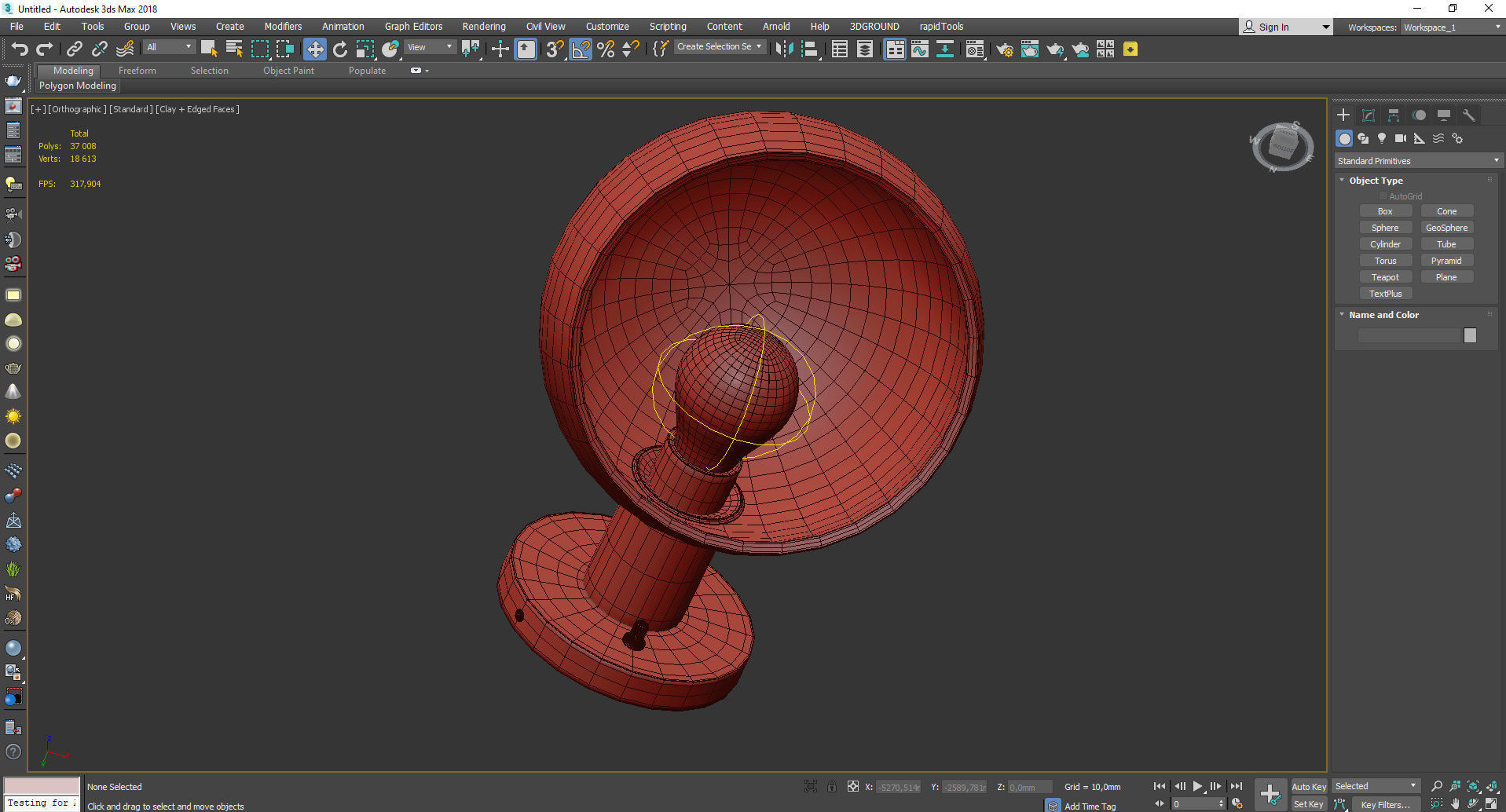The image size is (1506, 812).
Task: Click the Undo arrow icon
Action: (19, 49)
